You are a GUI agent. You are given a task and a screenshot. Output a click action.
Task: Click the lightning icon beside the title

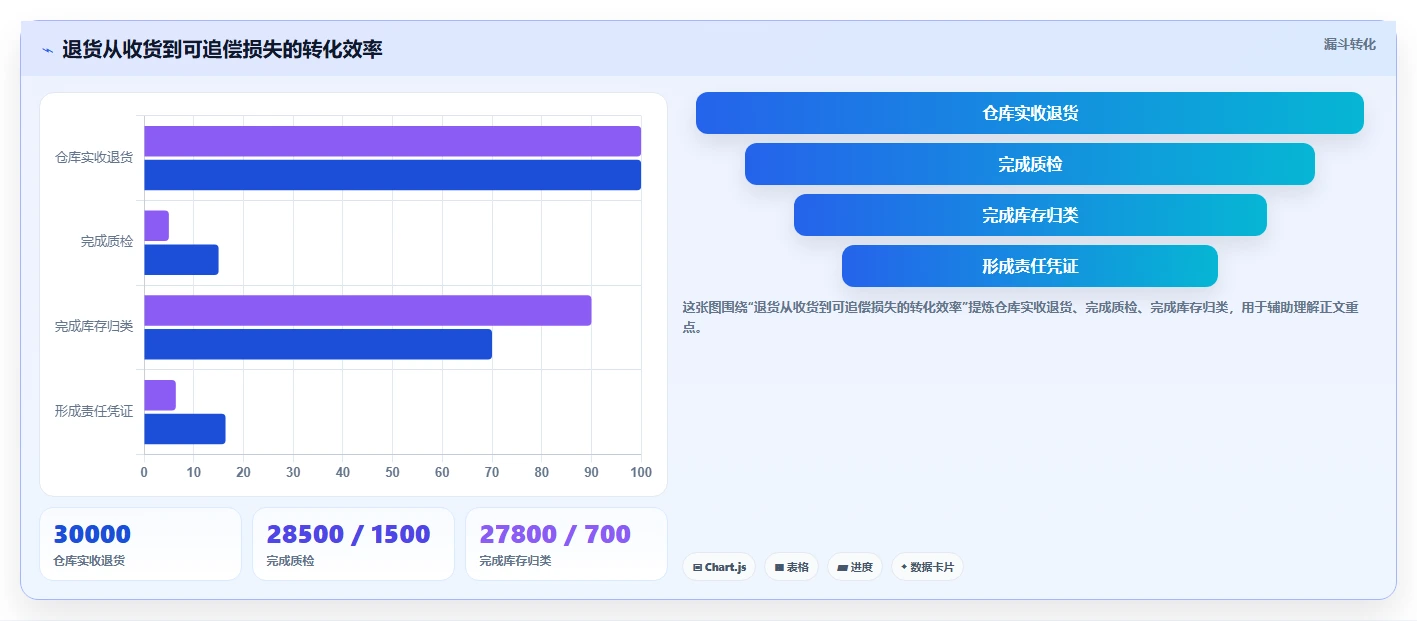[x=47, y=50]
